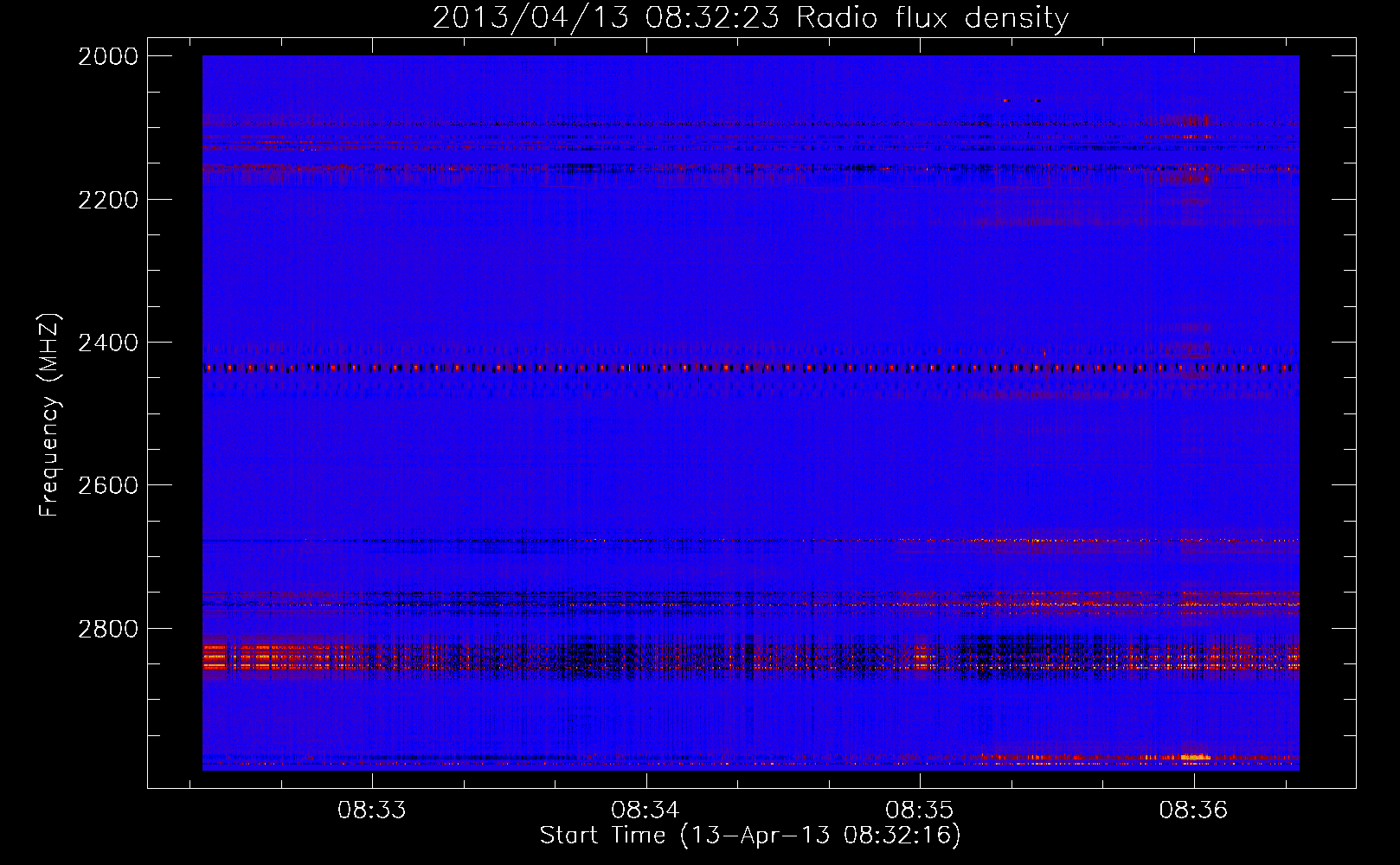Click the 08:35 time tick label
This screenshot has height=865, width=1400.
tap(920, 811)
